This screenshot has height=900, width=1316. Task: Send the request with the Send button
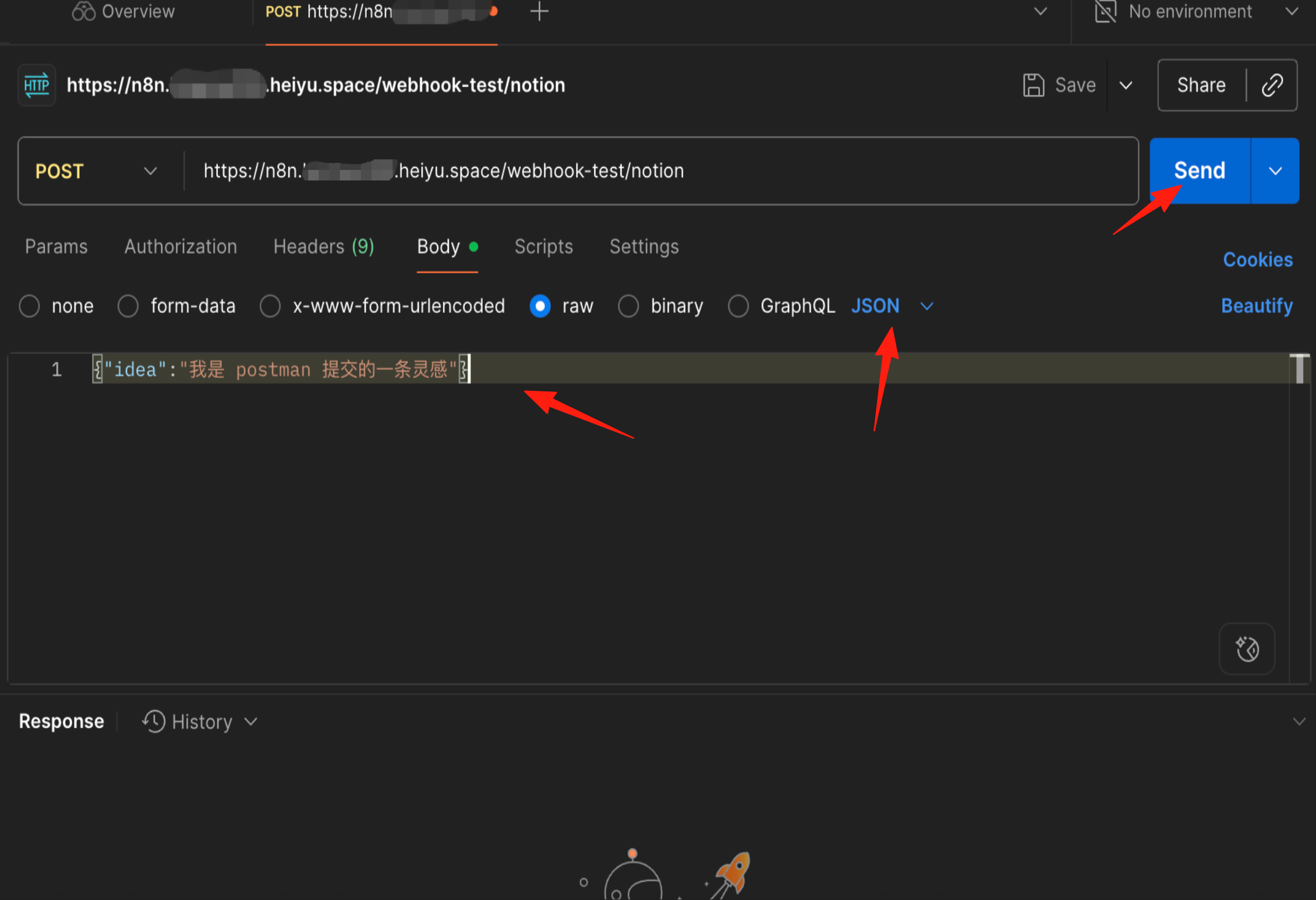(x=1200, y=171)
